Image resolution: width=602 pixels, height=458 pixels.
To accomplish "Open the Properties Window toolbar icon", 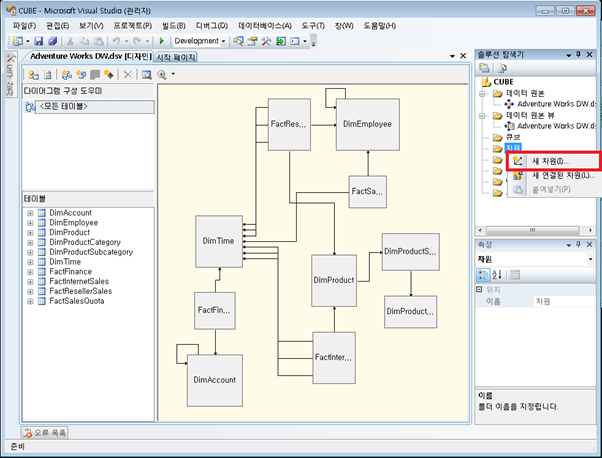I will (252, 41).
